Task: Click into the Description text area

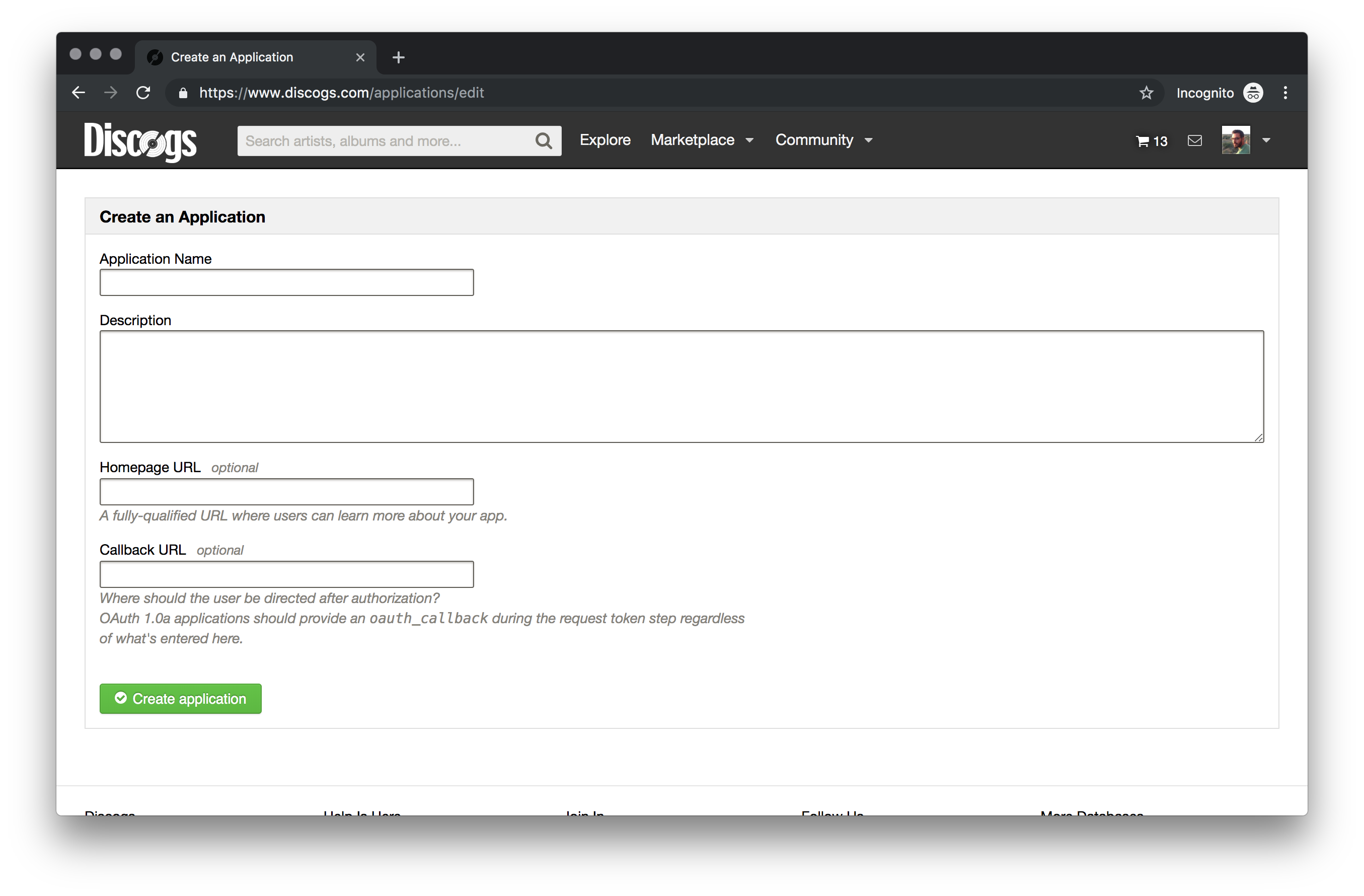Action: click(681, 387)
